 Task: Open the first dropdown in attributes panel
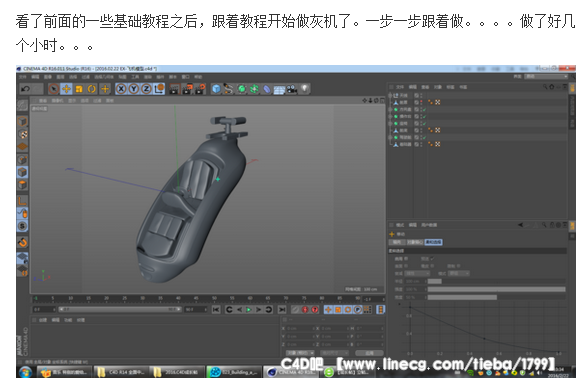pos(417,274)
